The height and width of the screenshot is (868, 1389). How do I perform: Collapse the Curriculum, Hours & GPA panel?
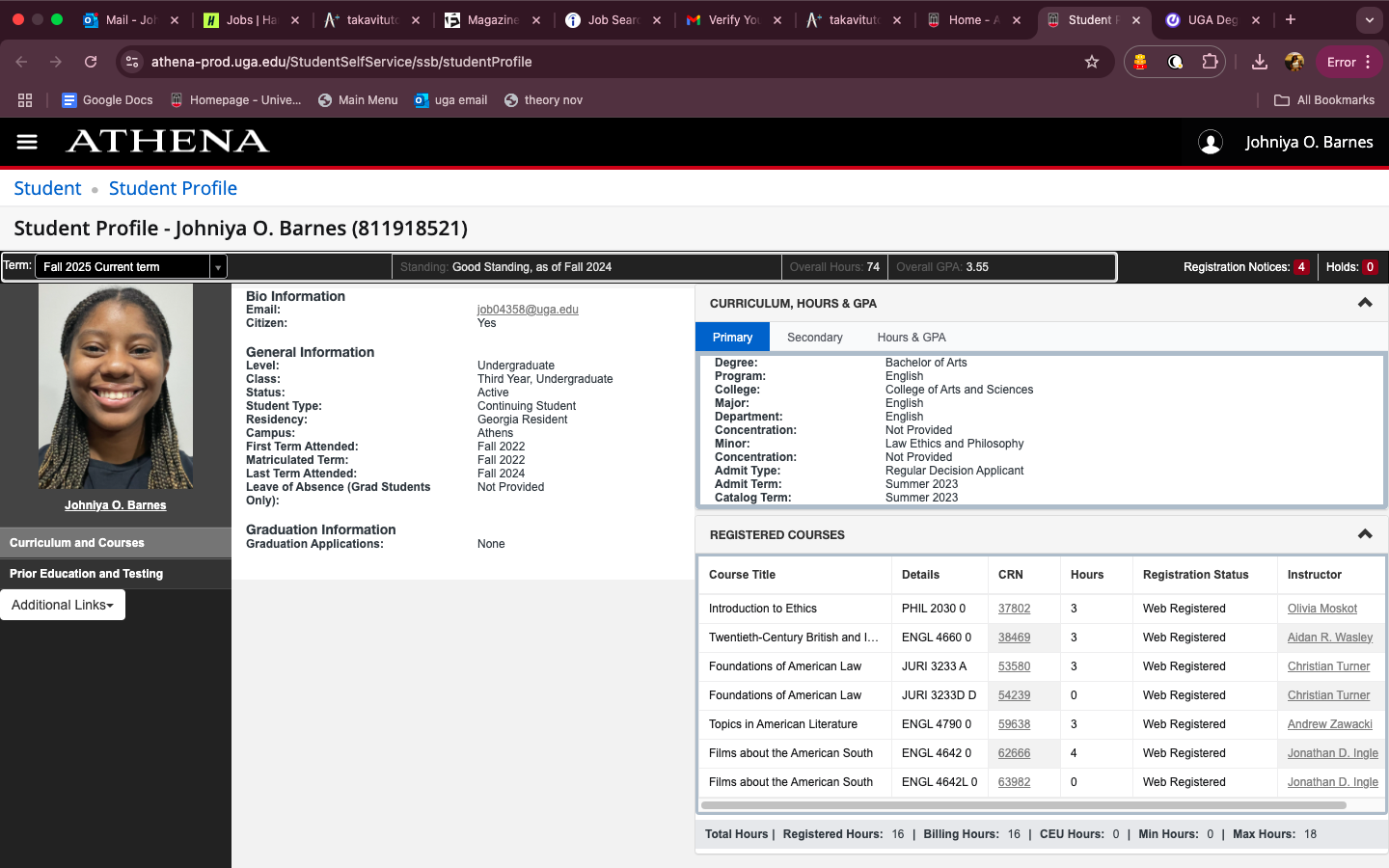pyautogui.click(x=1364, y=303)
